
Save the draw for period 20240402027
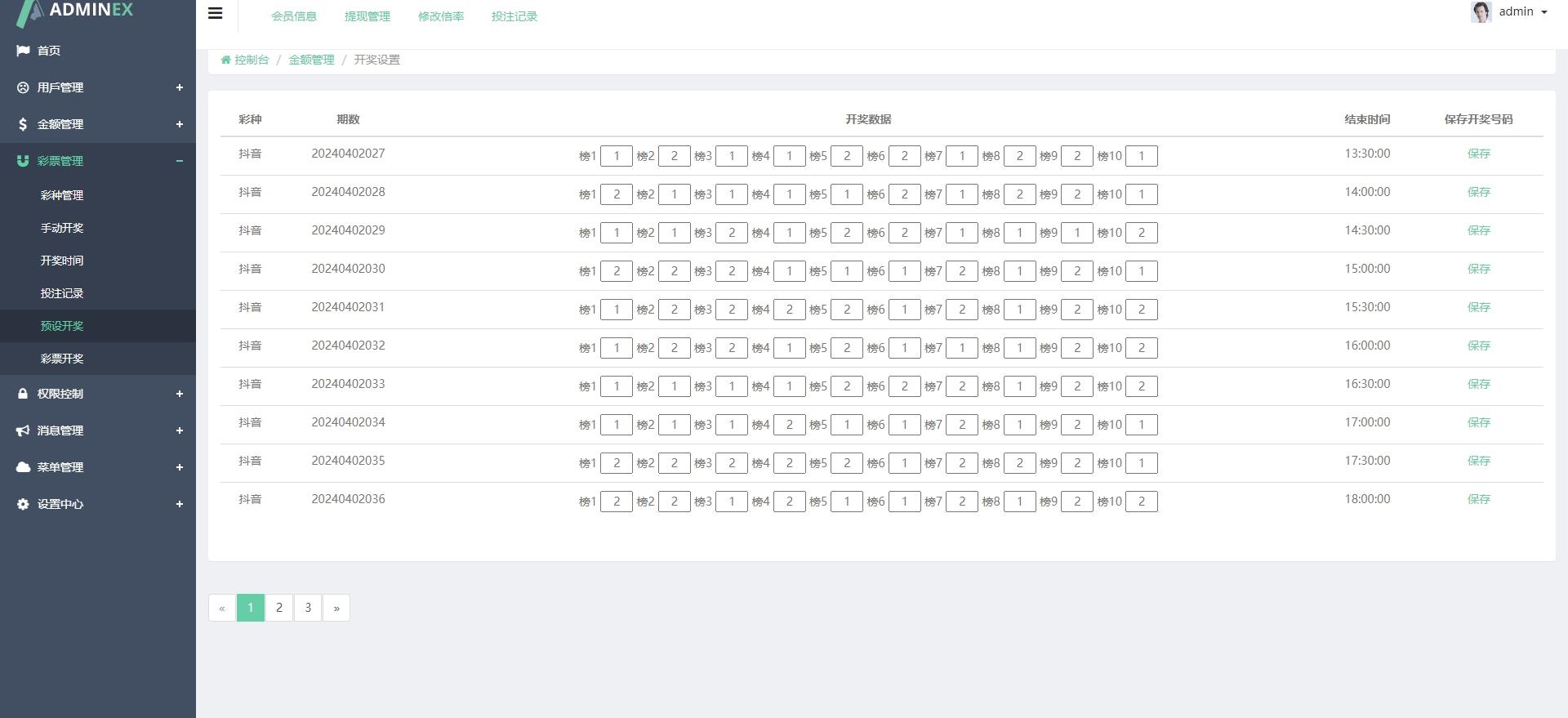click(x=1479, y=154)
